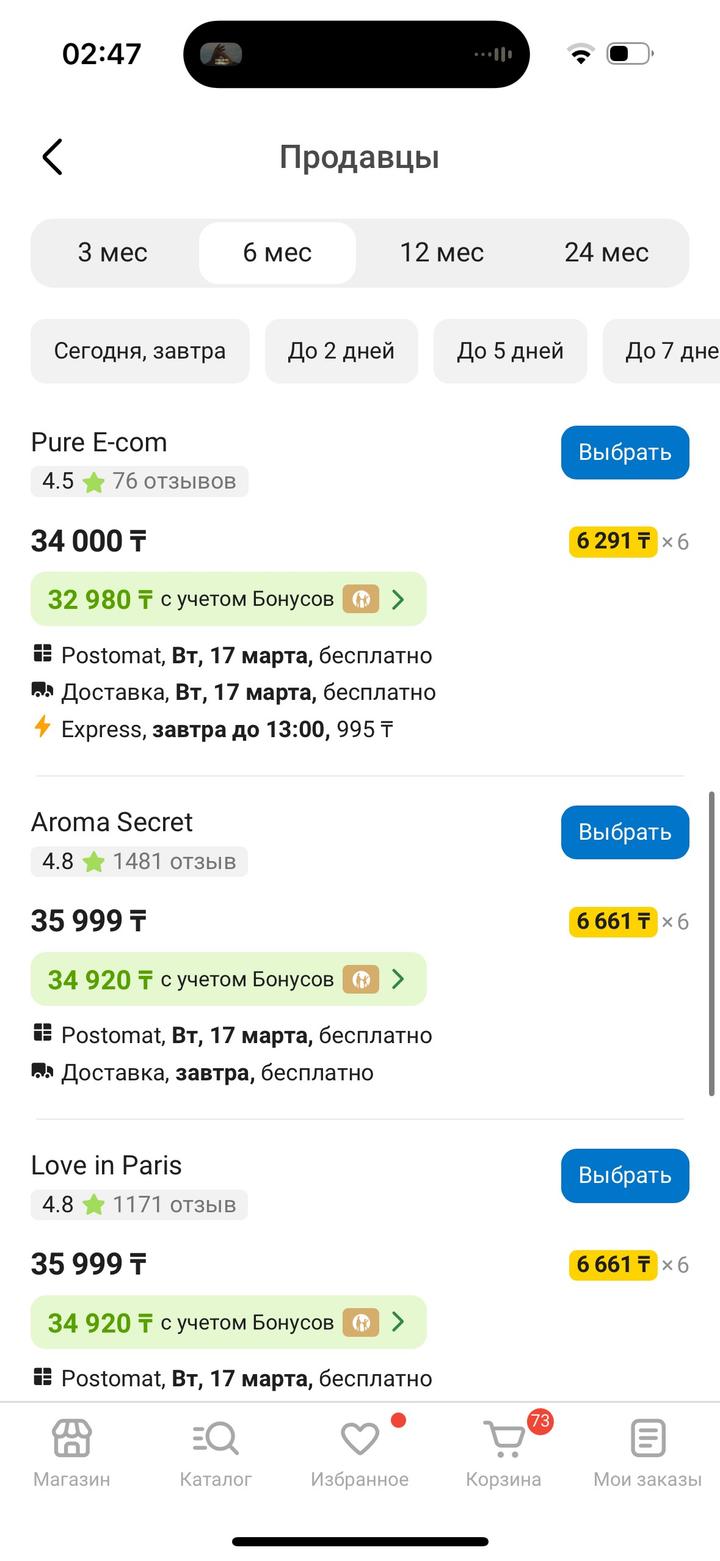
Task: Tap the 6 291 ₸ yellow installment badge
Action: coord(613,541)
